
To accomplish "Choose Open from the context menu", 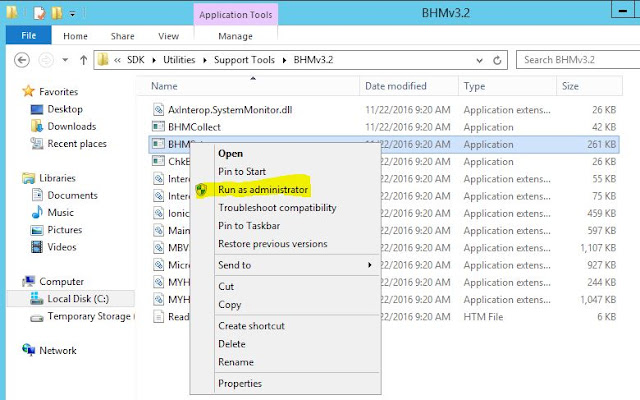I will click(231, 153).
